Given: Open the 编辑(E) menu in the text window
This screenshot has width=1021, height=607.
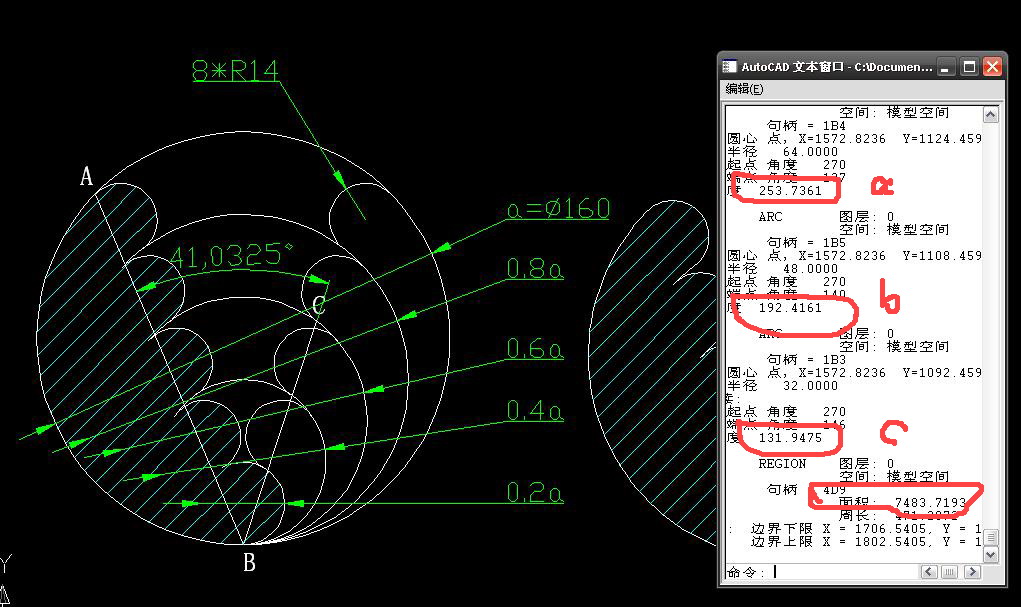Looking at the screenshot, I should tap(744, 89).
